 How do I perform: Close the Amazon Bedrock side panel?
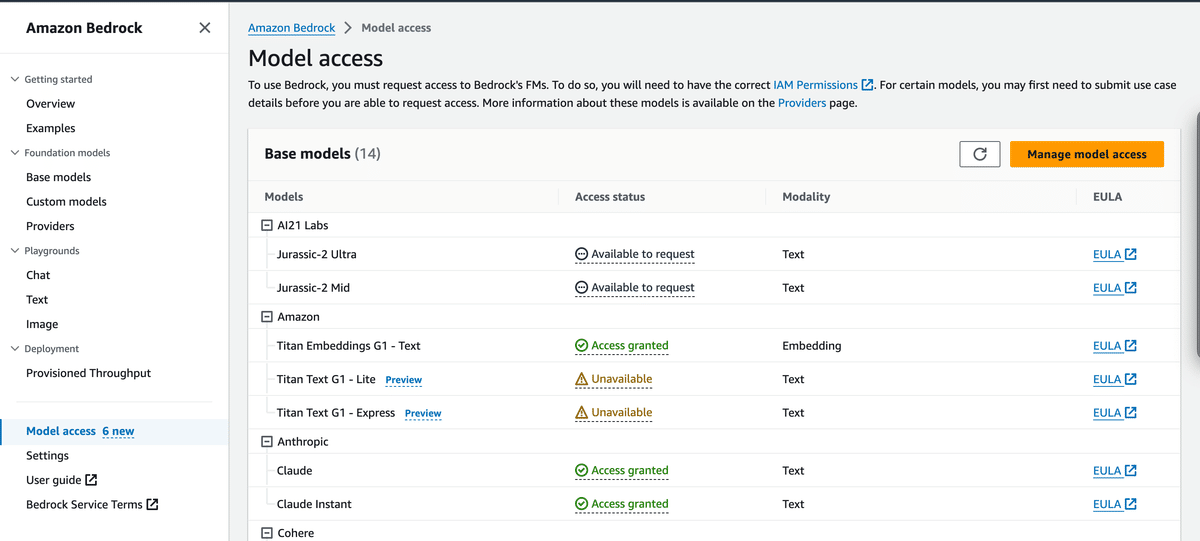click(x=205, y=28)
